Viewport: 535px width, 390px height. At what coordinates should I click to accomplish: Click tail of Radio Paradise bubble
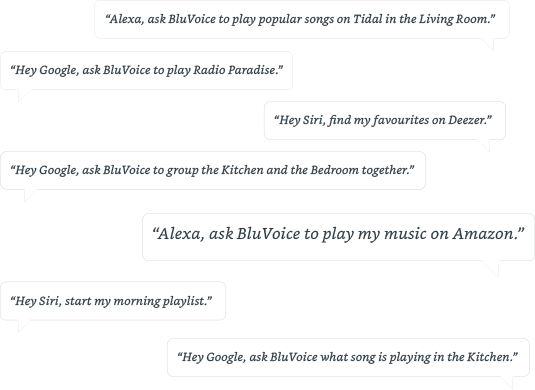pyautogui.click(x=23, y=95)
